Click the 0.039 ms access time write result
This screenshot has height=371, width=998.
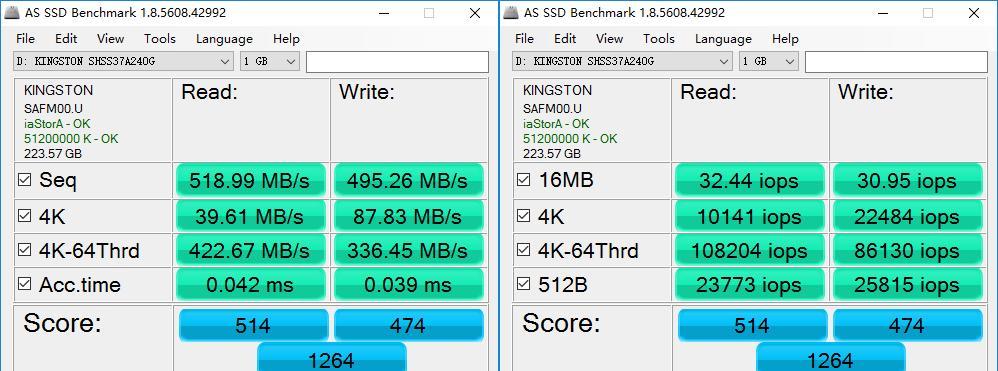[x=409, y=284]
